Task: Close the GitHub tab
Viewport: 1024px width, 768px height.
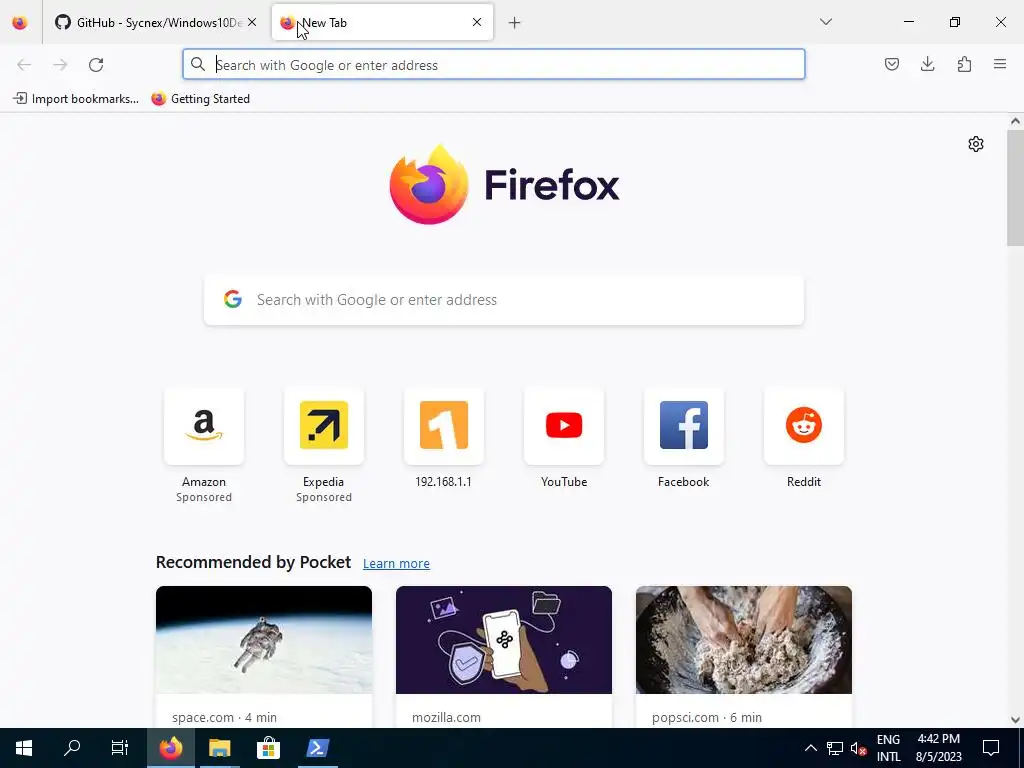Action: click(x=252, y=22)
